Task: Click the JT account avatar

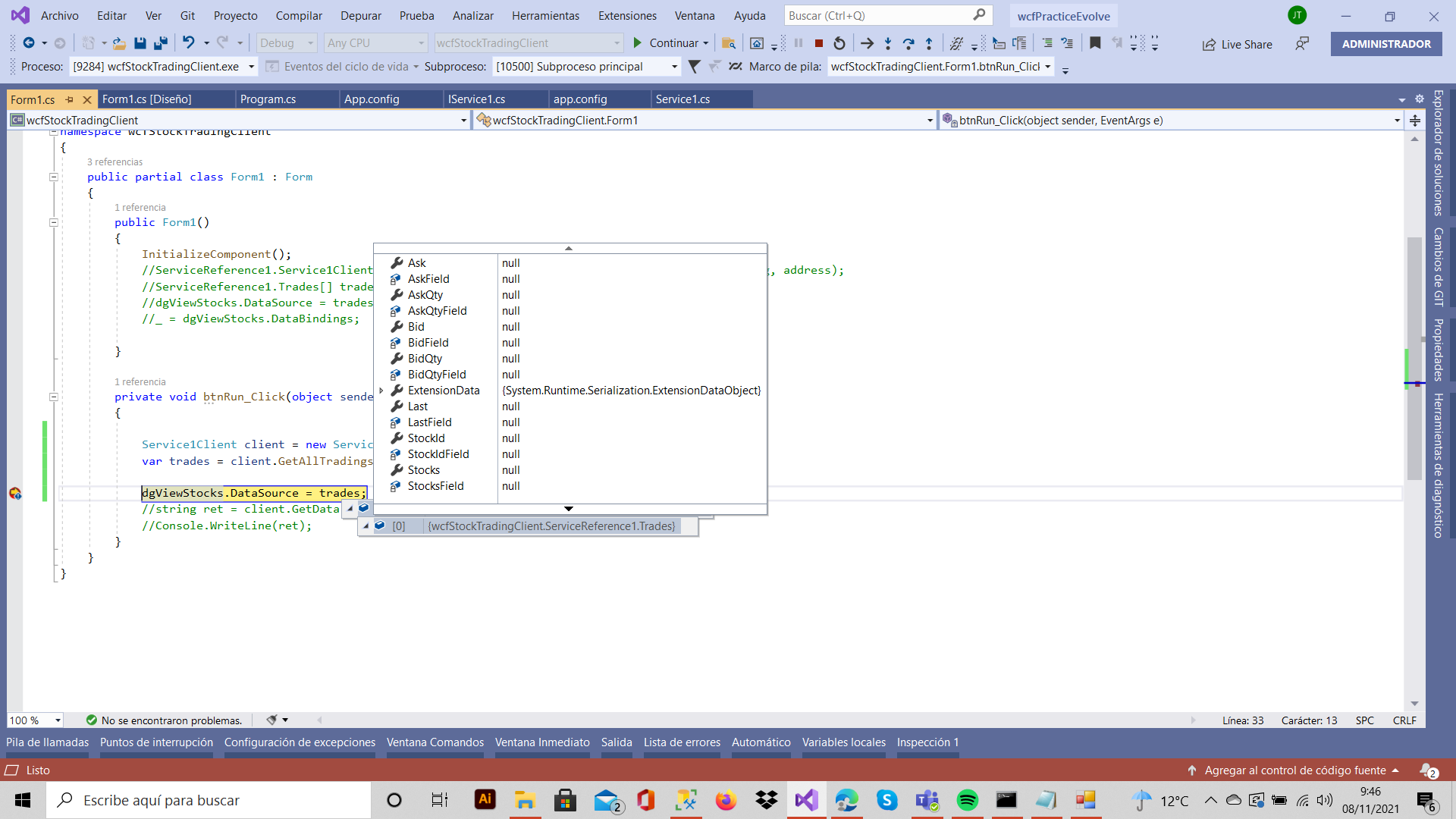Action: point(1298,15)
